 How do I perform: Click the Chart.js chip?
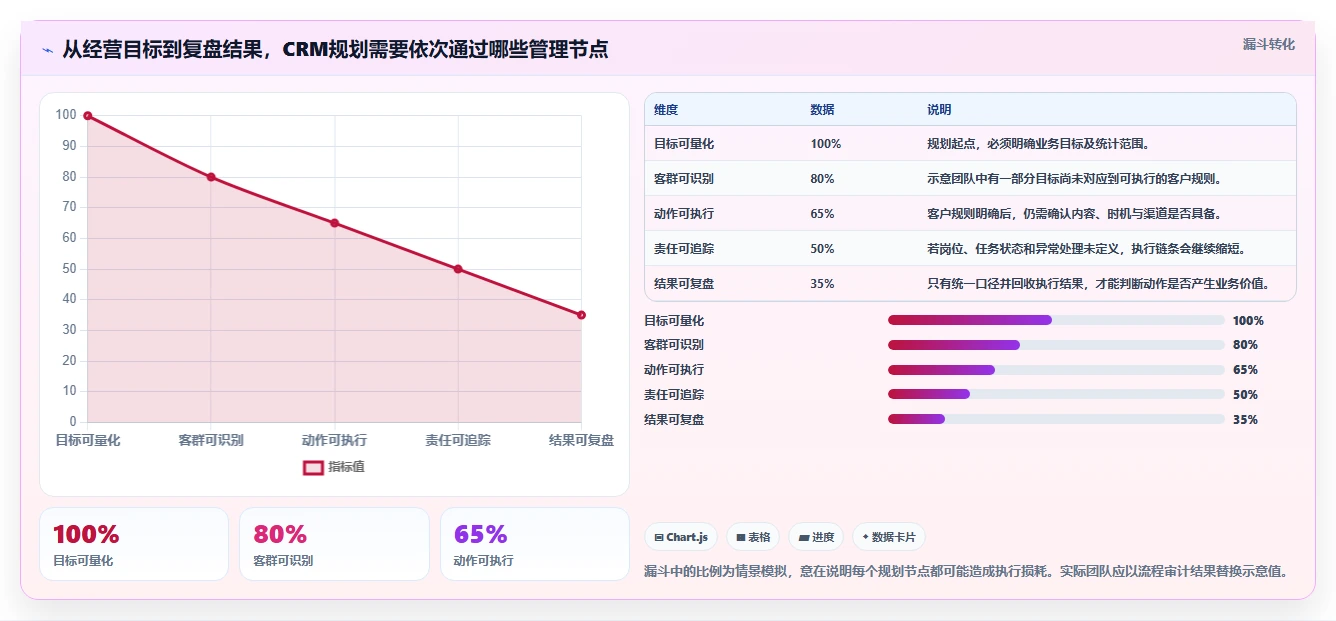[x=681, y=537]
